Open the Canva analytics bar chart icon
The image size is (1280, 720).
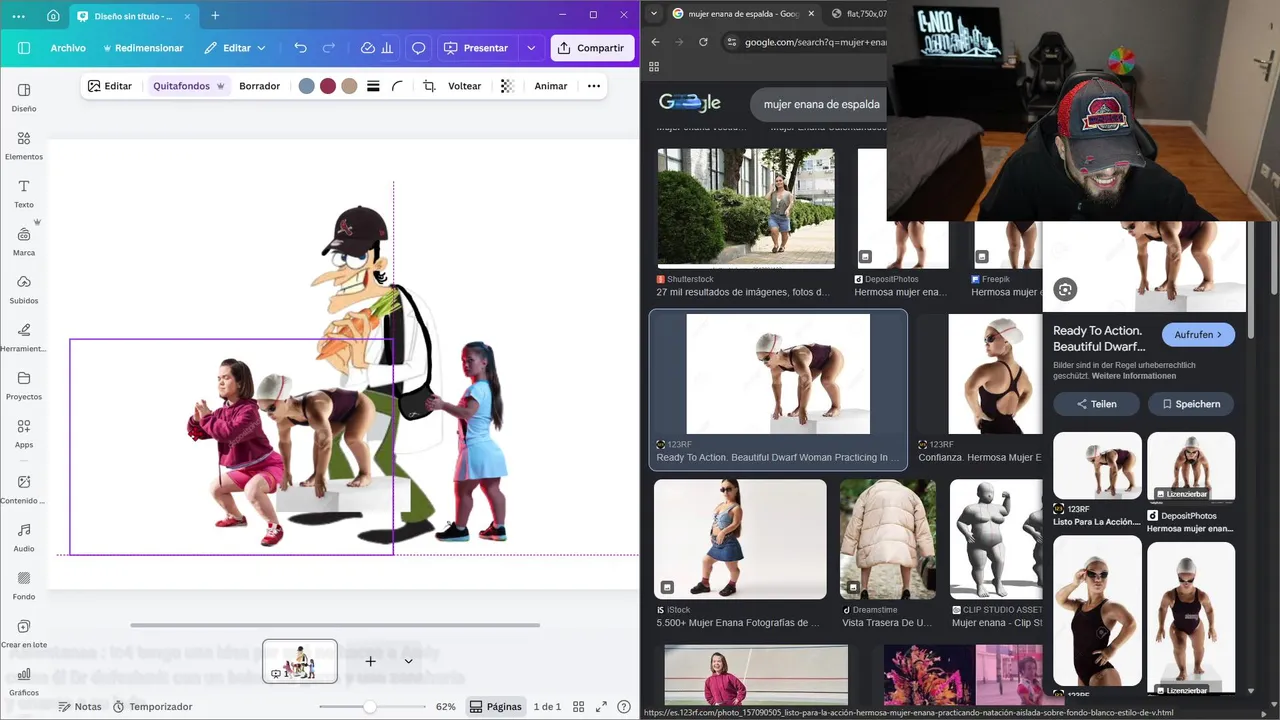coord(387,48)
